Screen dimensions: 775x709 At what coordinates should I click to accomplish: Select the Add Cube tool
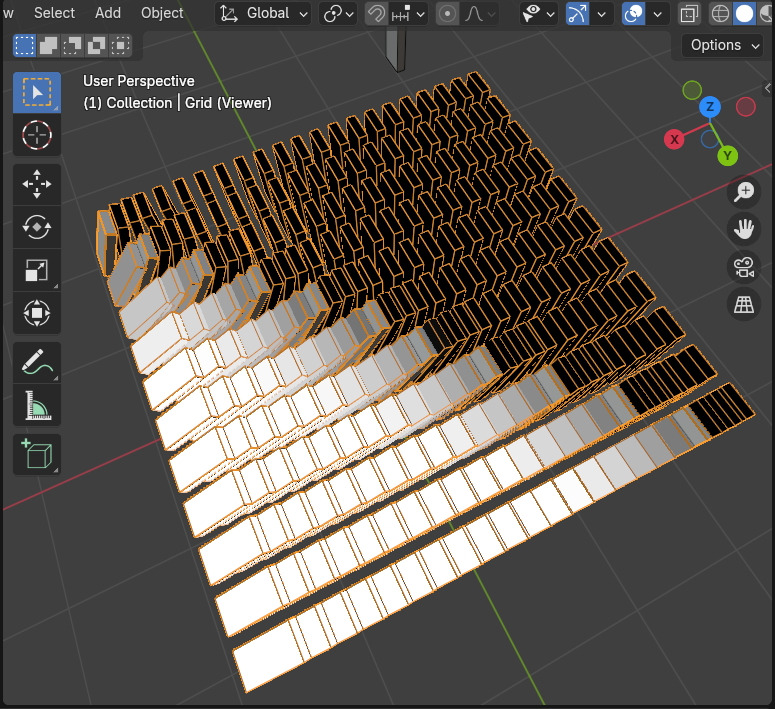click(37, 454)
